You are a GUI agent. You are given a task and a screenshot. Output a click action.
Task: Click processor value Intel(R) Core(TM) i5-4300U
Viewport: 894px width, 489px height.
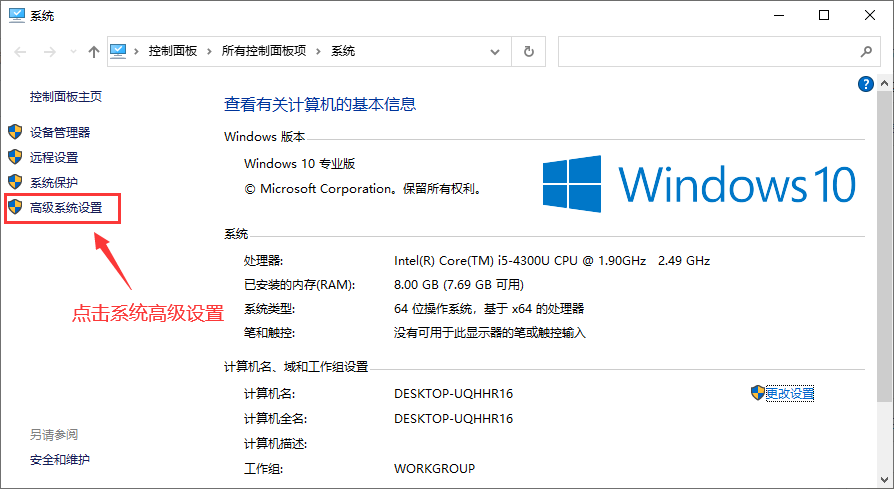coord(552,261)
